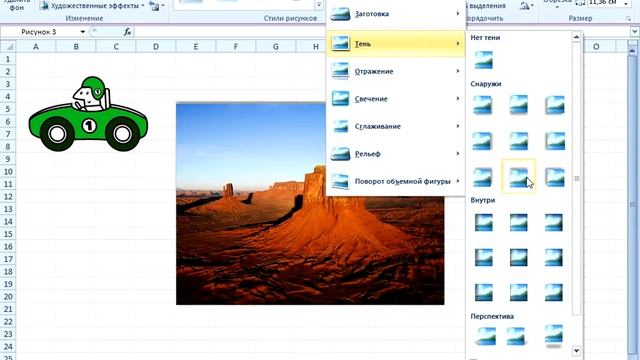Open the Тень shadow submenu
The width and height of the screenshot is (640, 360).
[x=396, y=43]
